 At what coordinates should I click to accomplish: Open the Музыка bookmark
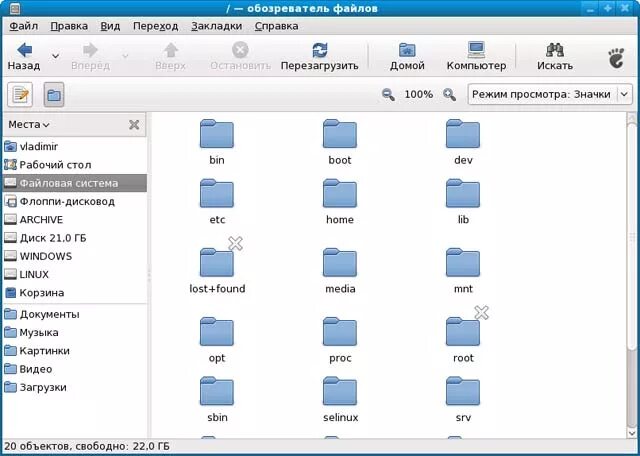click(x=74, y=332)
